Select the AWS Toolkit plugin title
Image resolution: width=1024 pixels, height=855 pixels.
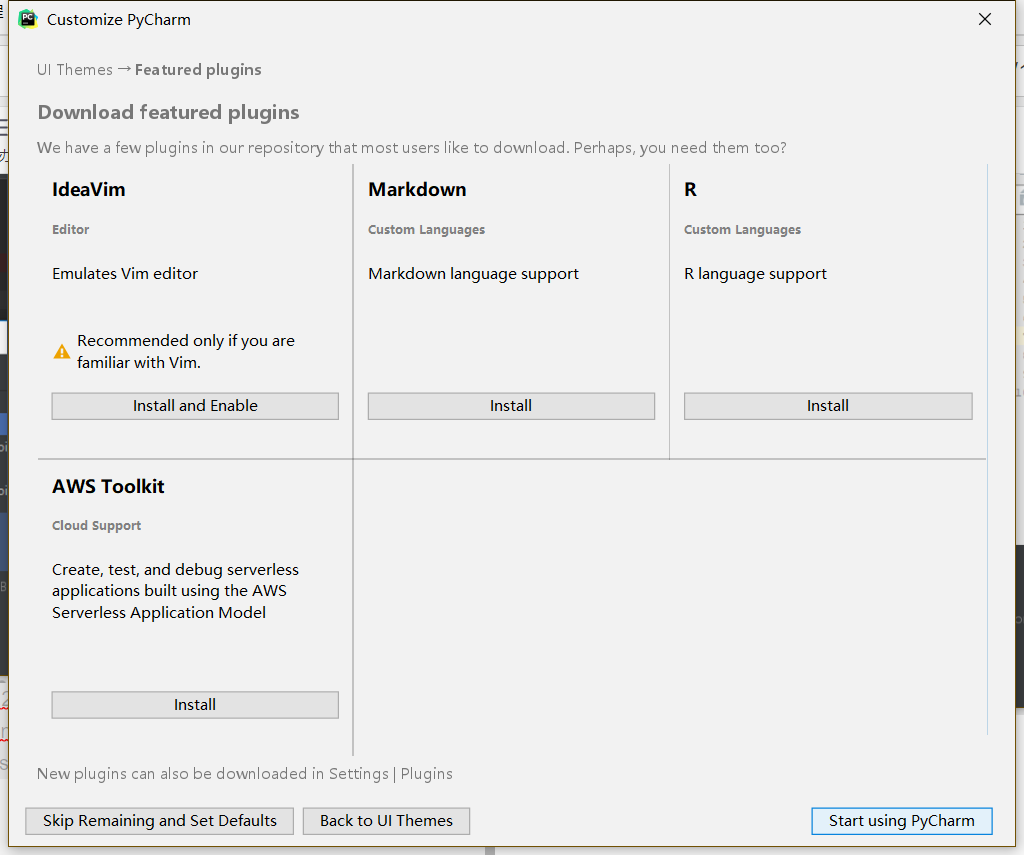108,486
